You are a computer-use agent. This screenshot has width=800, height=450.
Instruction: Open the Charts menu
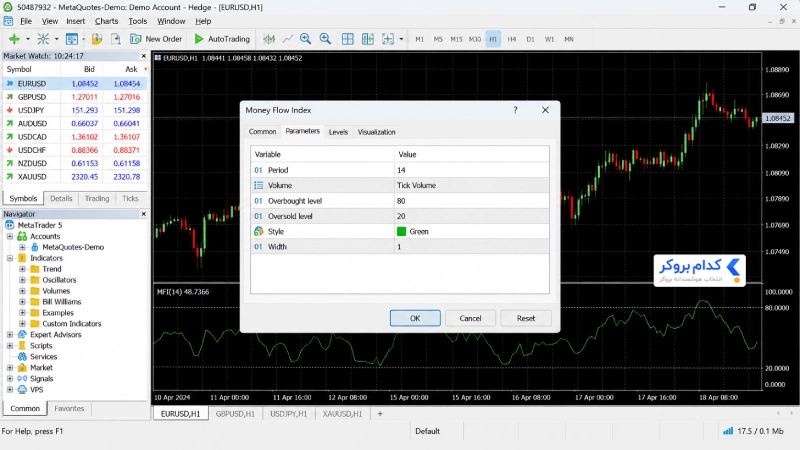pos(106,21)
